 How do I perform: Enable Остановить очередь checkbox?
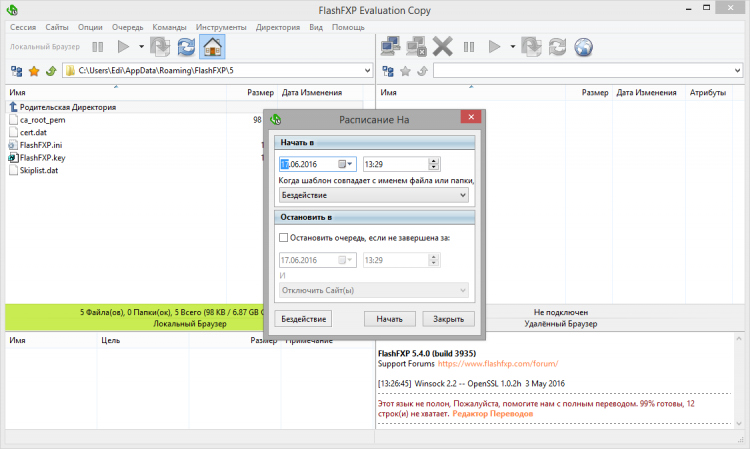[x=284, y=238]
